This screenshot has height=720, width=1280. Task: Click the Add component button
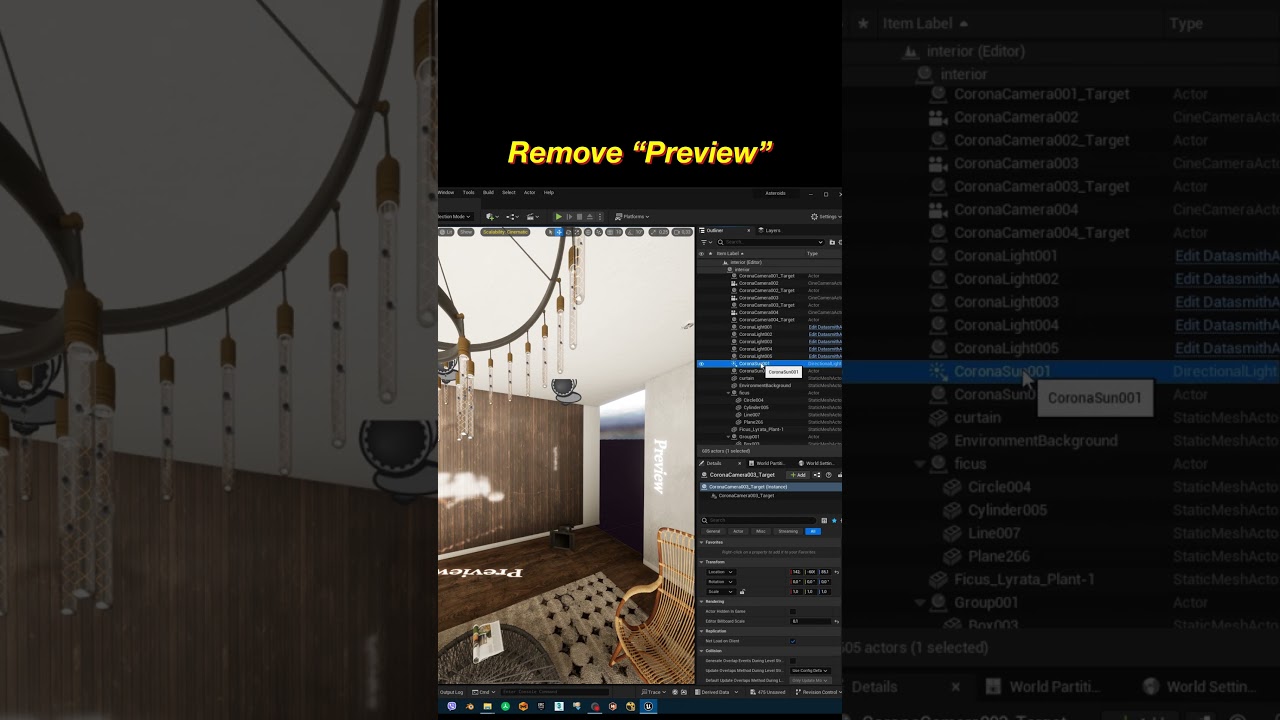797,475
